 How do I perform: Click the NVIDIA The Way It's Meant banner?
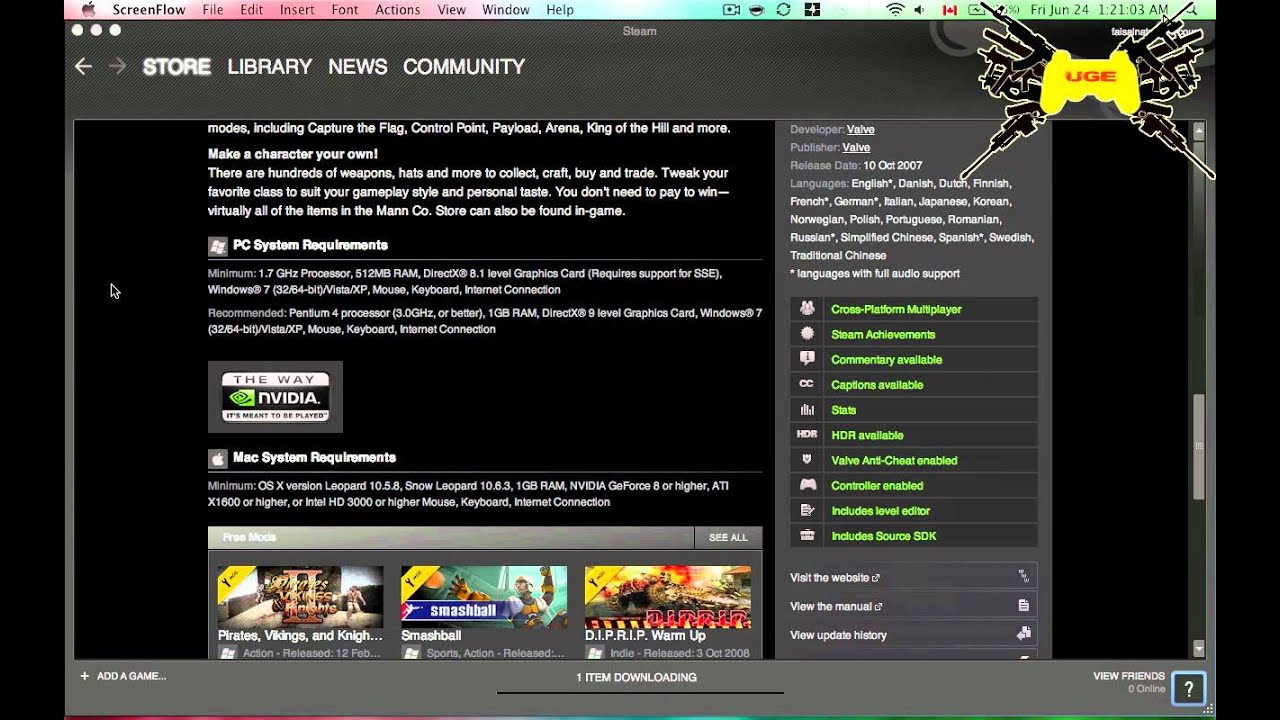pyautogui.click(x=275, y=397)
